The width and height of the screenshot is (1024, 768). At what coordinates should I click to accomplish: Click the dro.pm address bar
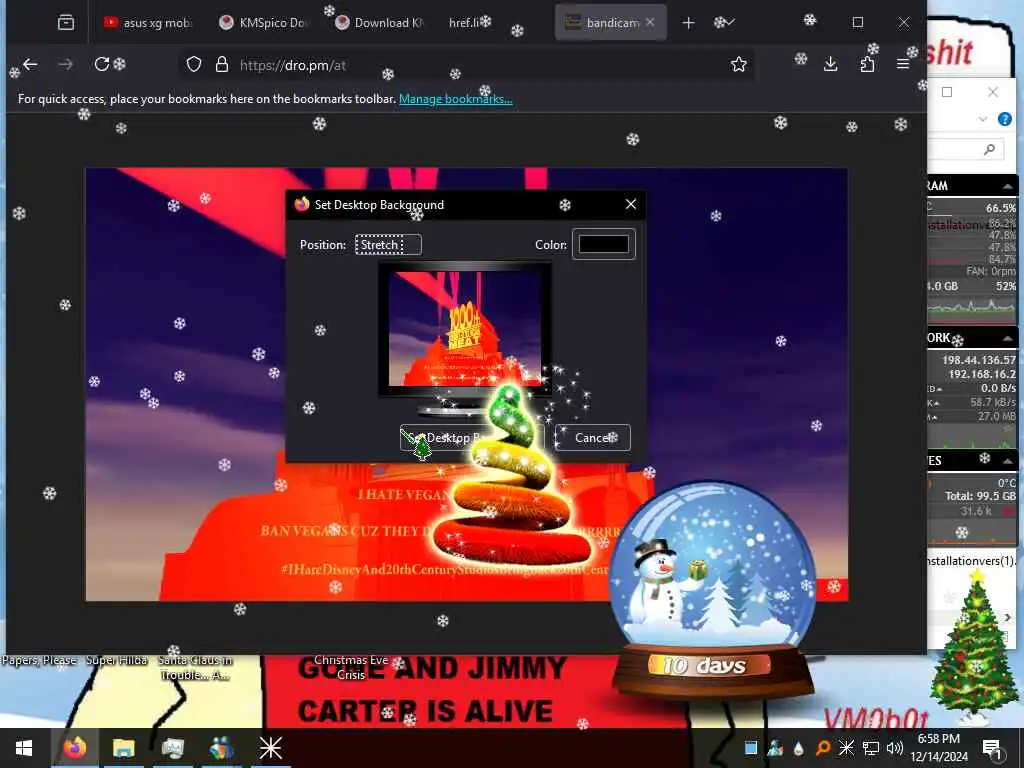467,64
